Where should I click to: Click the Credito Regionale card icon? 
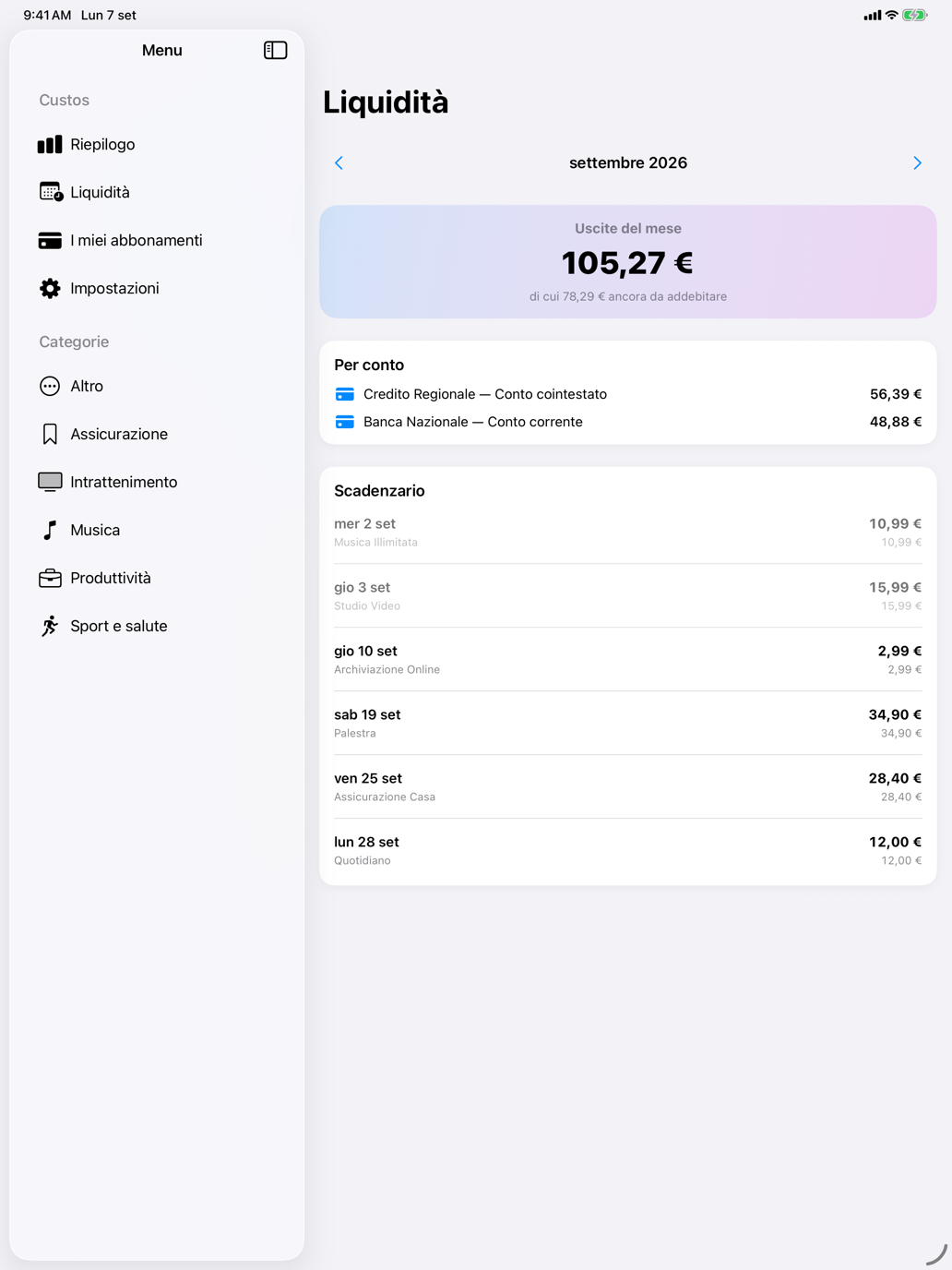[345, 394]
